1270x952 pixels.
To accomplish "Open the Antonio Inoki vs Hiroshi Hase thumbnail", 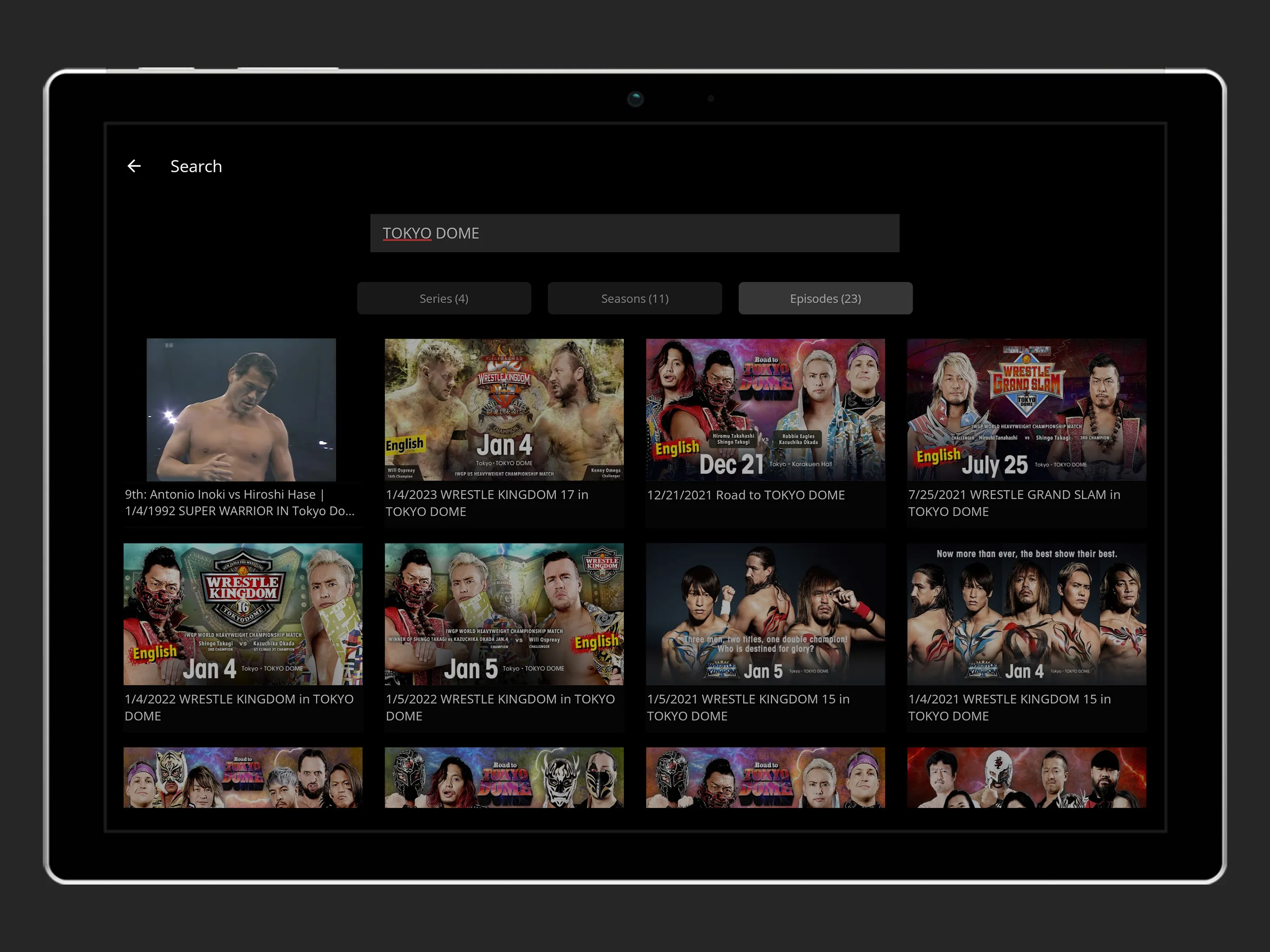I will 241,410.
